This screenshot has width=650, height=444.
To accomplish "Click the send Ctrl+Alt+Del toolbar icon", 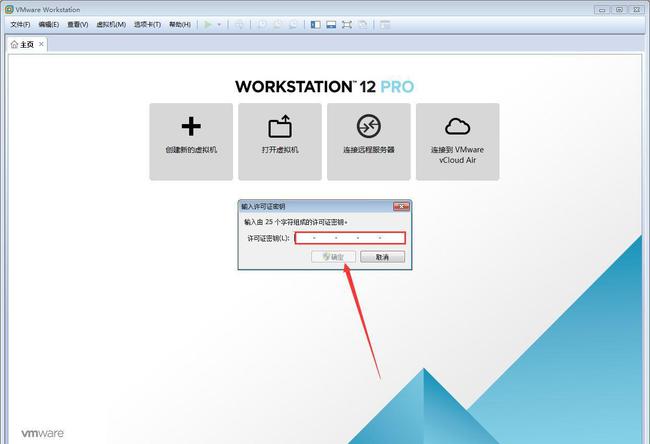I will pyautogui.click(x=239, y=25).
